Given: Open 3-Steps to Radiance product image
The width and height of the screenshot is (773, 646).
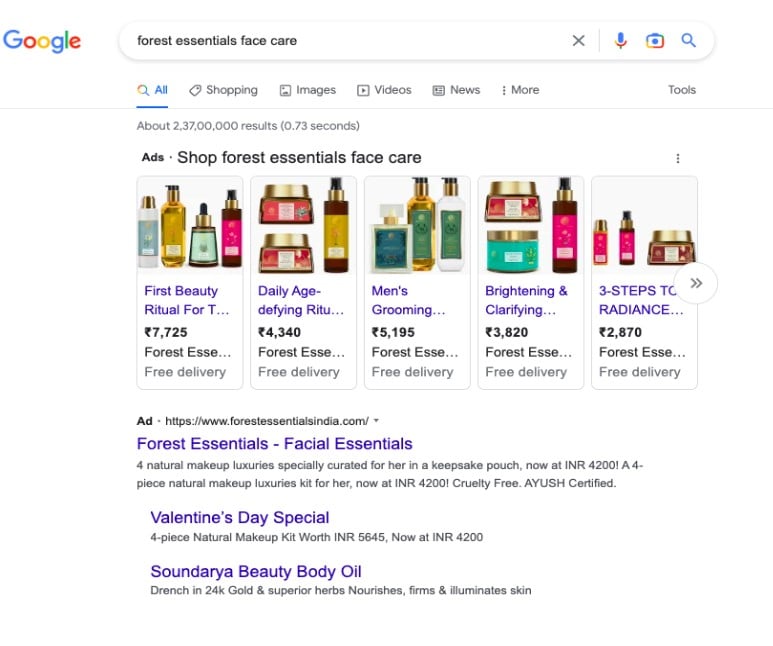Looking at the screenshot, I should 644,226.
